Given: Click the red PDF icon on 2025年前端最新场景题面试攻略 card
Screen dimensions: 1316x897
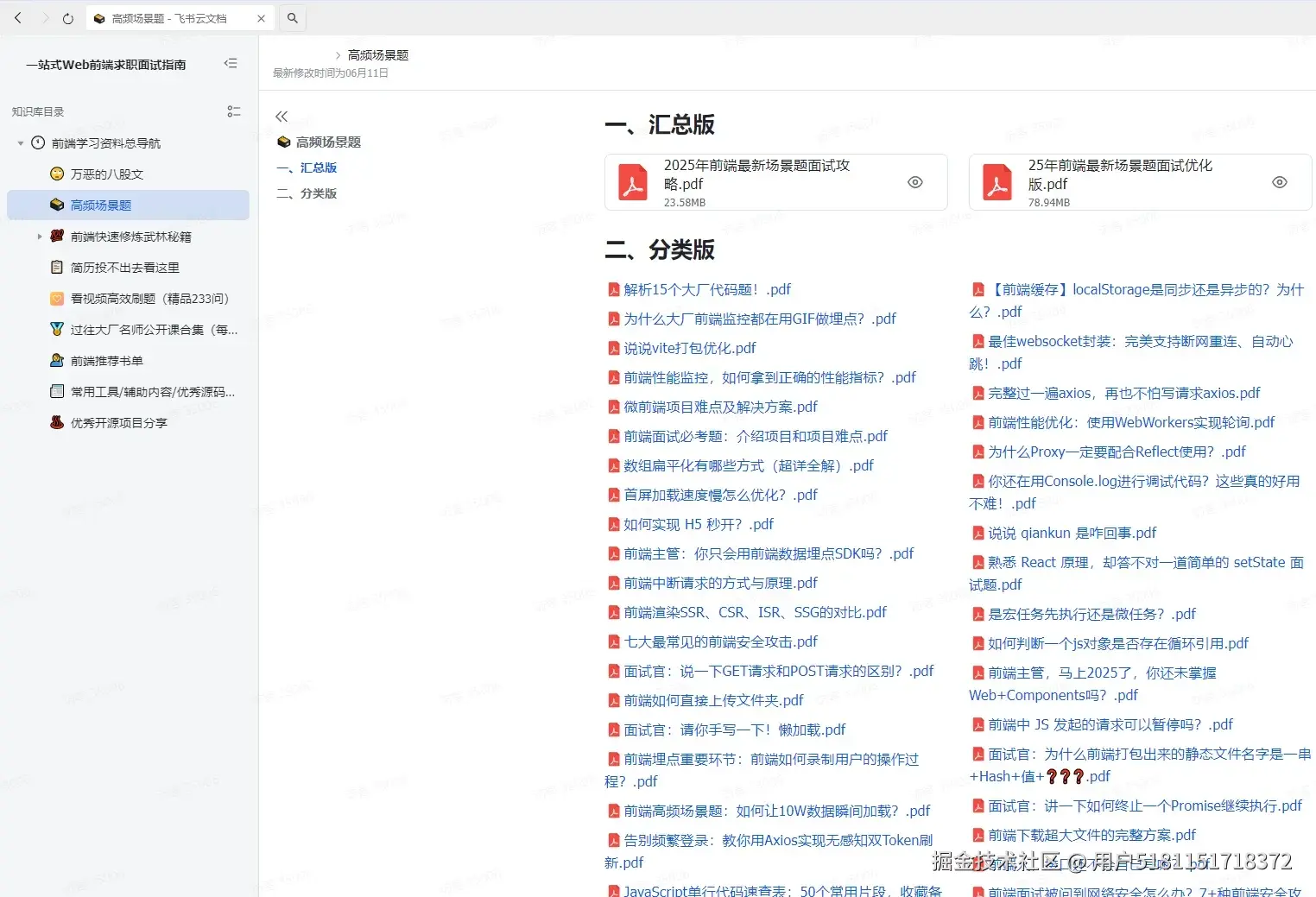Looking at the screenshot, I should (x=633, y=182).
